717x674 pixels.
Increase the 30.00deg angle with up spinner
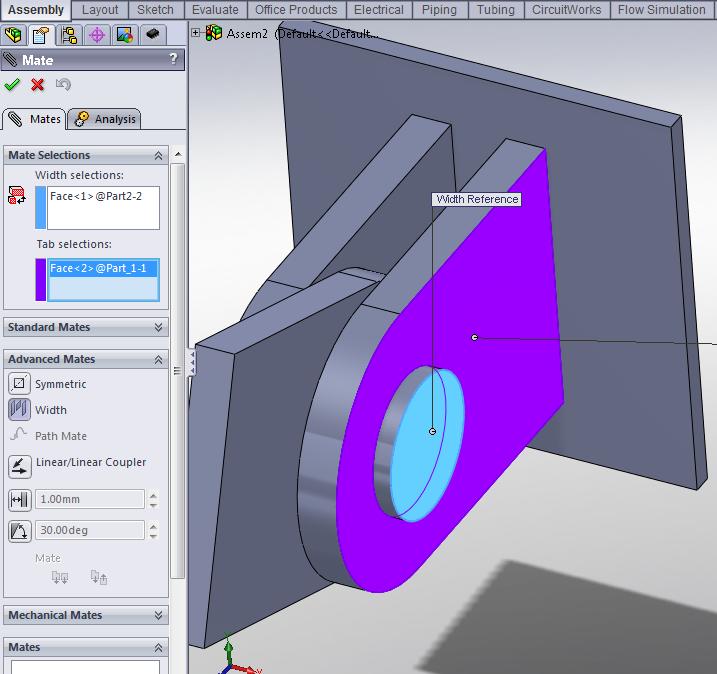(x=154, y=526)
